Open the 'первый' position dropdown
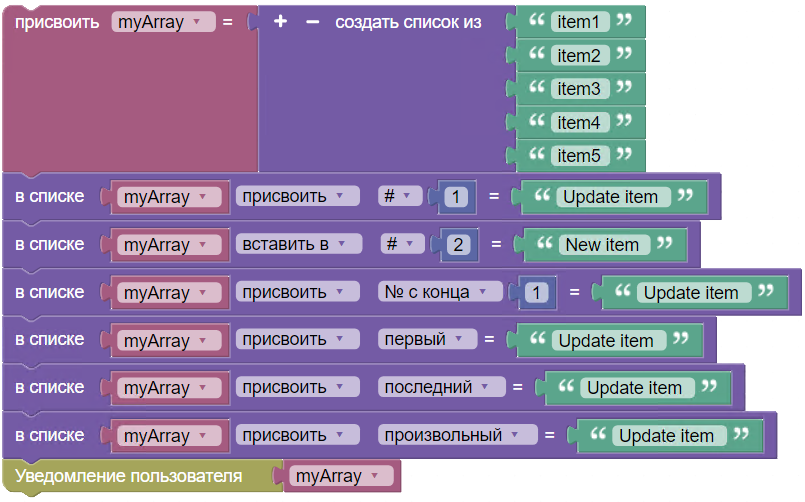805x502 pixels. [428, 339]
